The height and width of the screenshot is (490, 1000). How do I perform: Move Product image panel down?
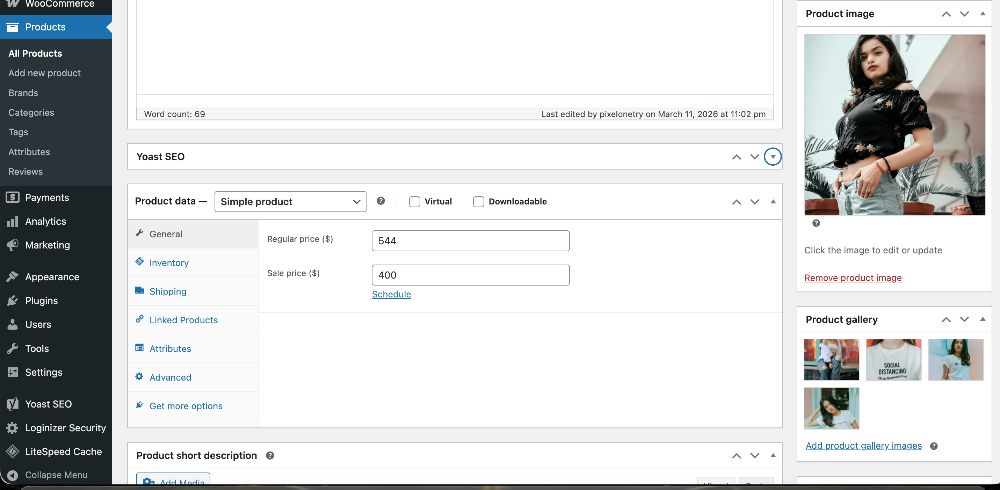coord(964,14)
